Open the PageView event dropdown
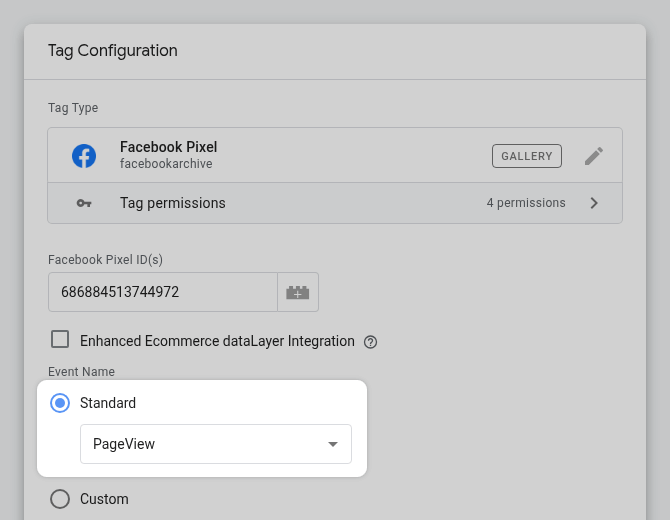 [216, 444]
